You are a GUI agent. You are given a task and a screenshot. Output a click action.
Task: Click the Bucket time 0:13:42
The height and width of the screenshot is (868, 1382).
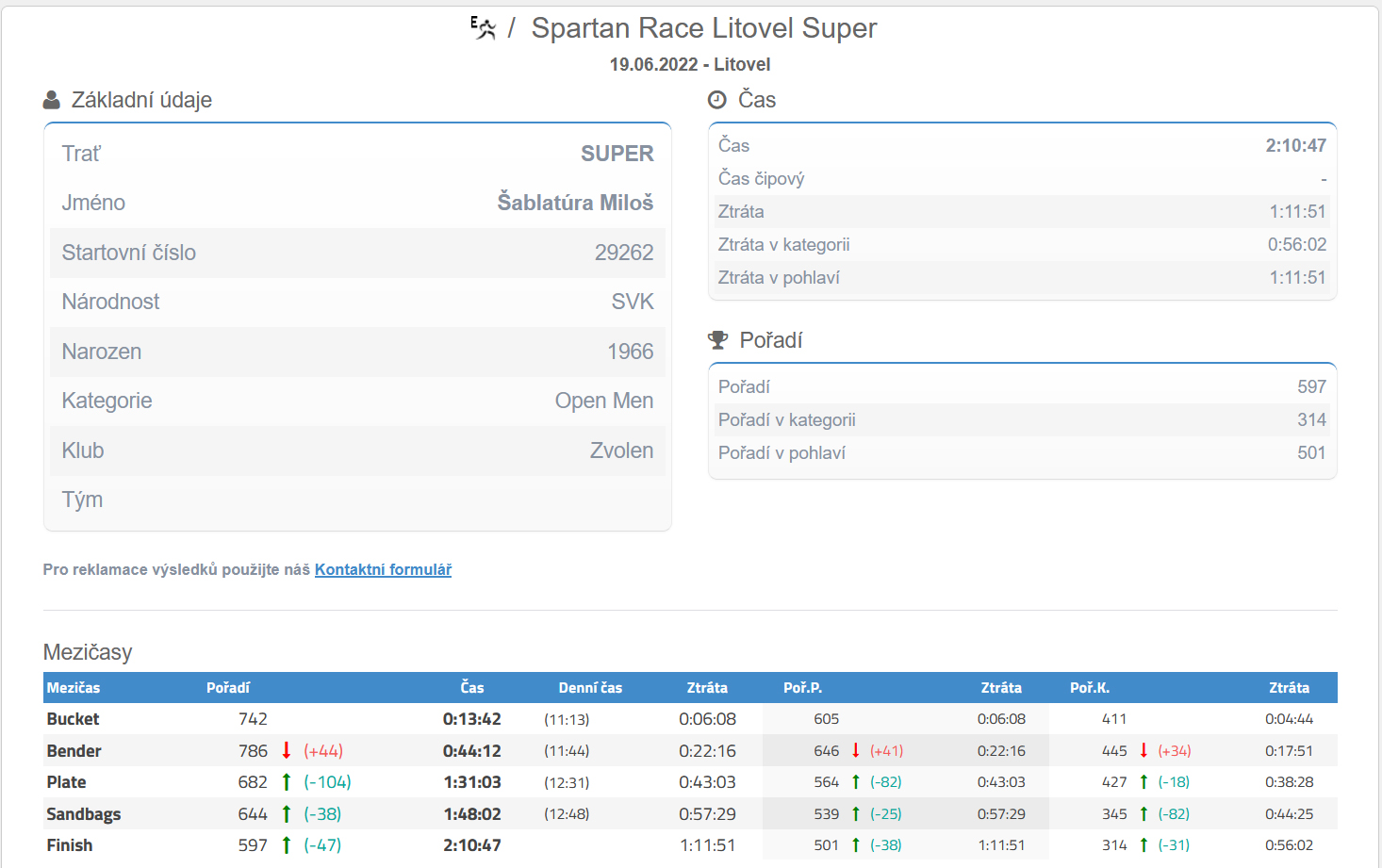point(472,719)
